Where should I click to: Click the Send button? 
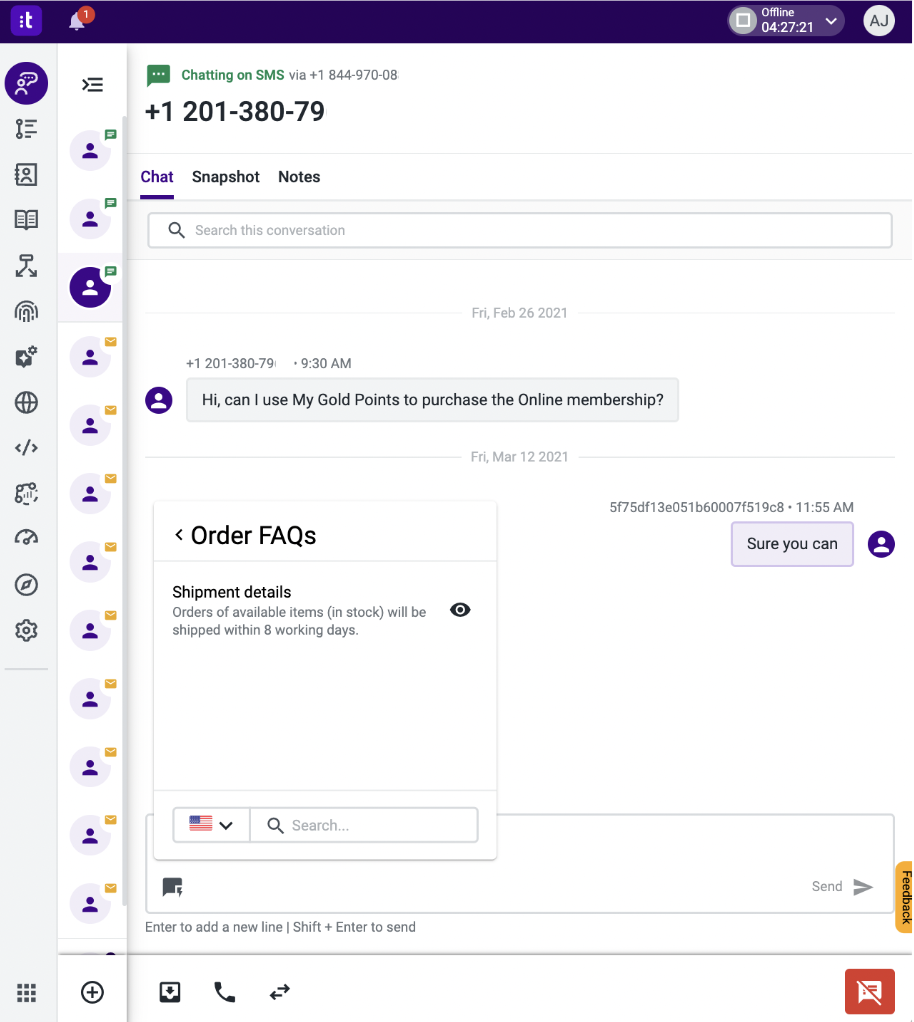pyautogui.click(x=842, y=886)
